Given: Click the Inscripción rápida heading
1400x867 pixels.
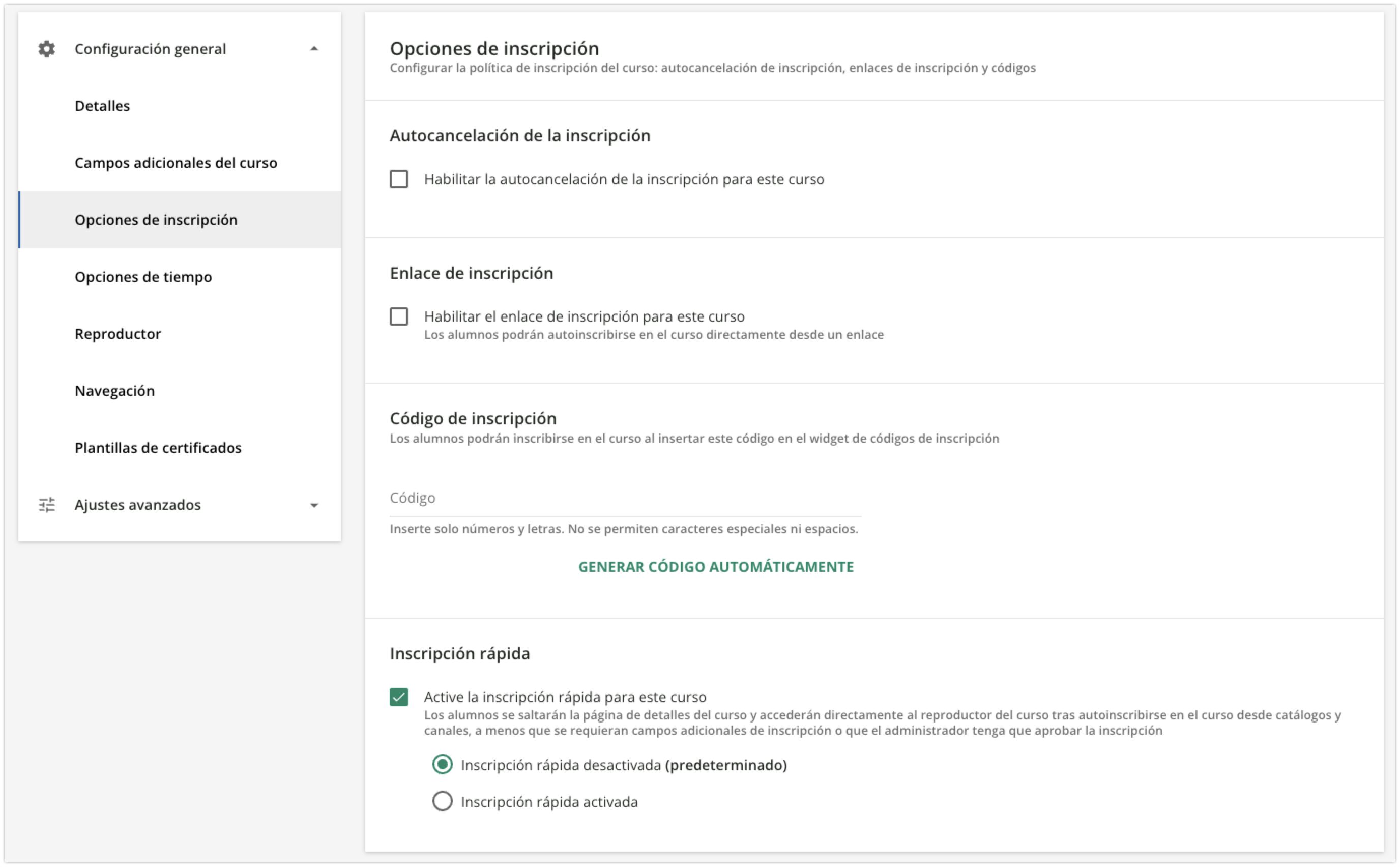Looking at the screenshot, I should coord(460,654).
